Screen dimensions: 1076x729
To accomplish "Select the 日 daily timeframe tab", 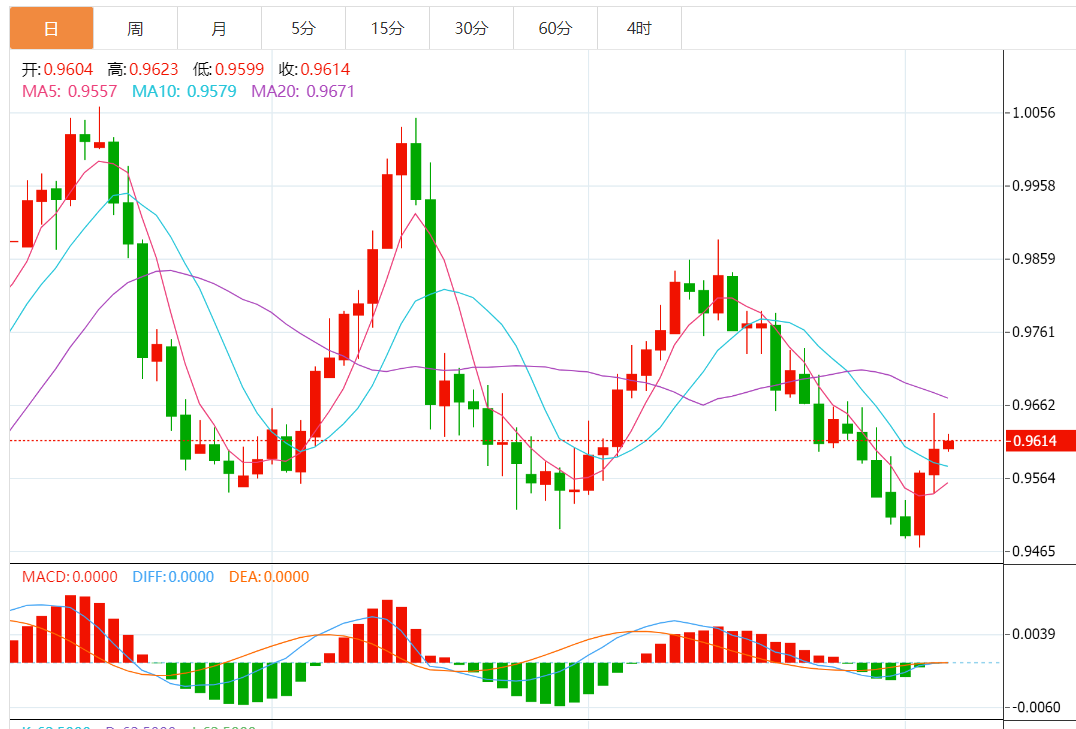I will (51, 28).
